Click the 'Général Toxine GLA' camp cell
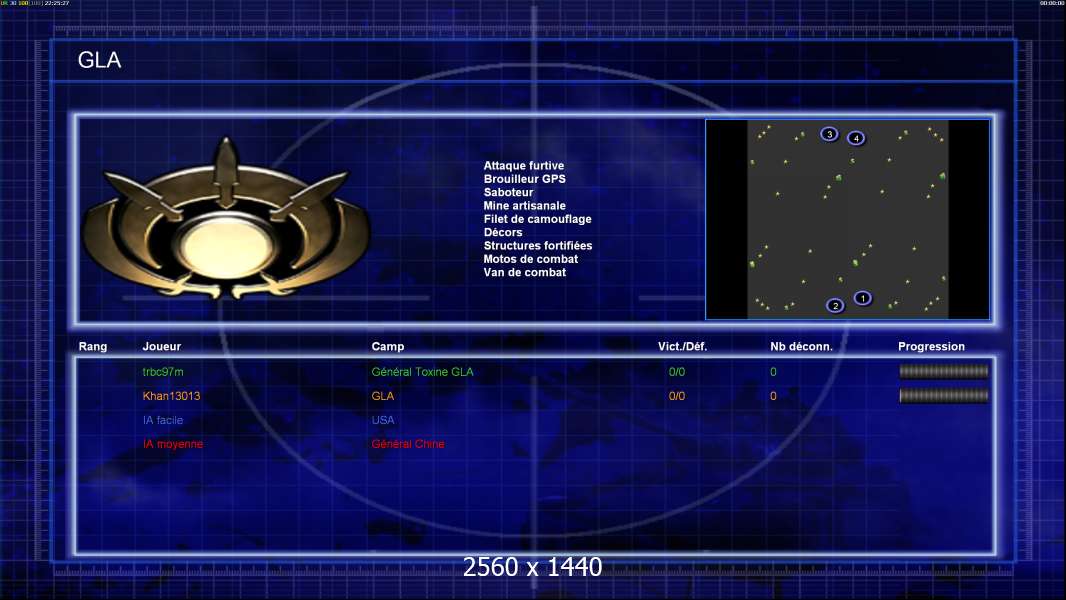The image size is (1066, 600). [422, 372]
